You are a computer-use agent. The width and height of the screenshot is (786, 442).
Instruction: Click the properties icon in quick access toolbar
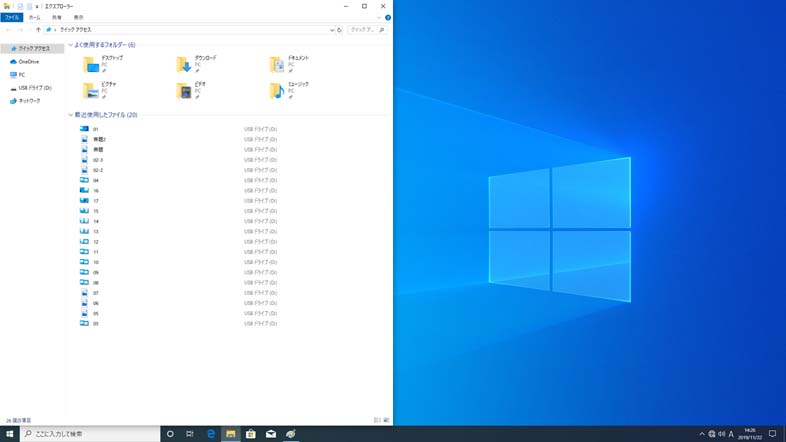click(x=20, y=7)
